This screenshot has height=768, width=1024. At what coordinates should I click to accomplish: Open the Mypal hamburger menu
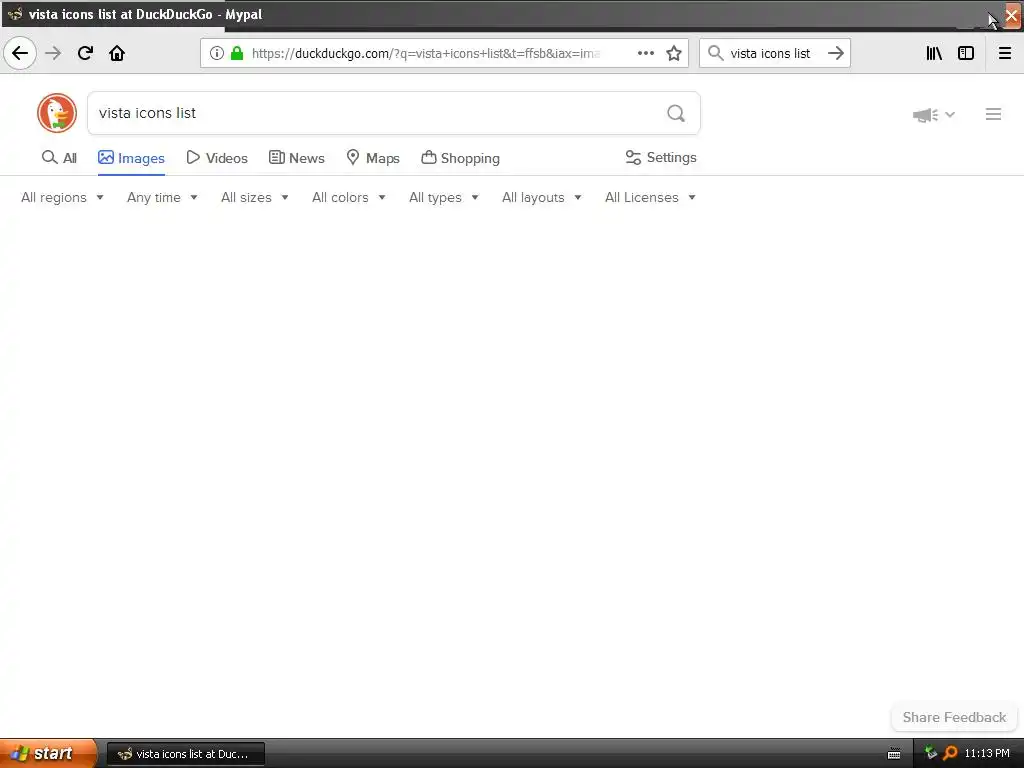coord(1005,53)
